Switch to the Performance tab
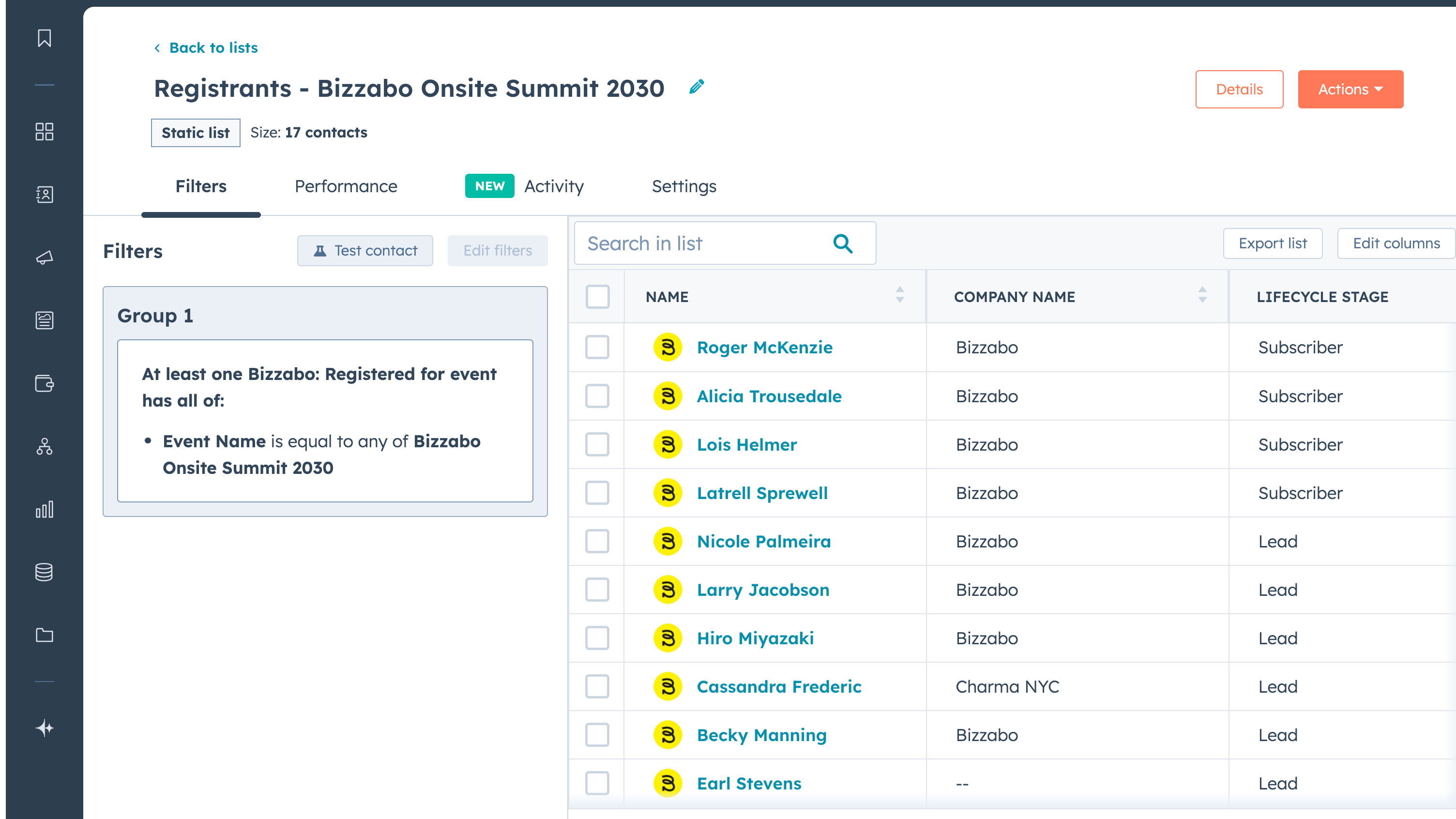1456x819 pixels. 345,186
